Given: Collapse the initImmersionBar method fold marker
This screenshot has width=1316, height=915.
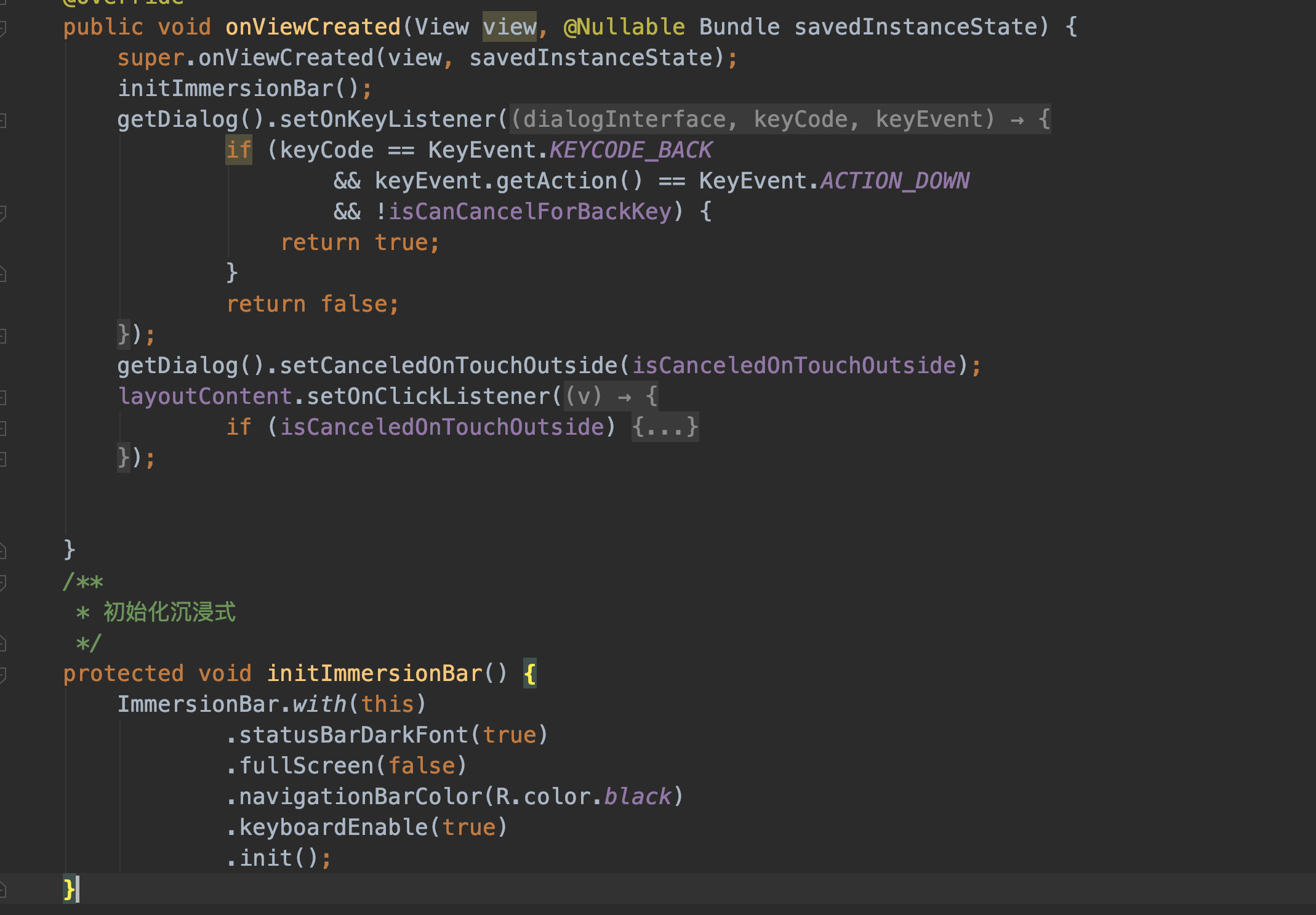Looking at the screenshot, I should coord(2,674).
